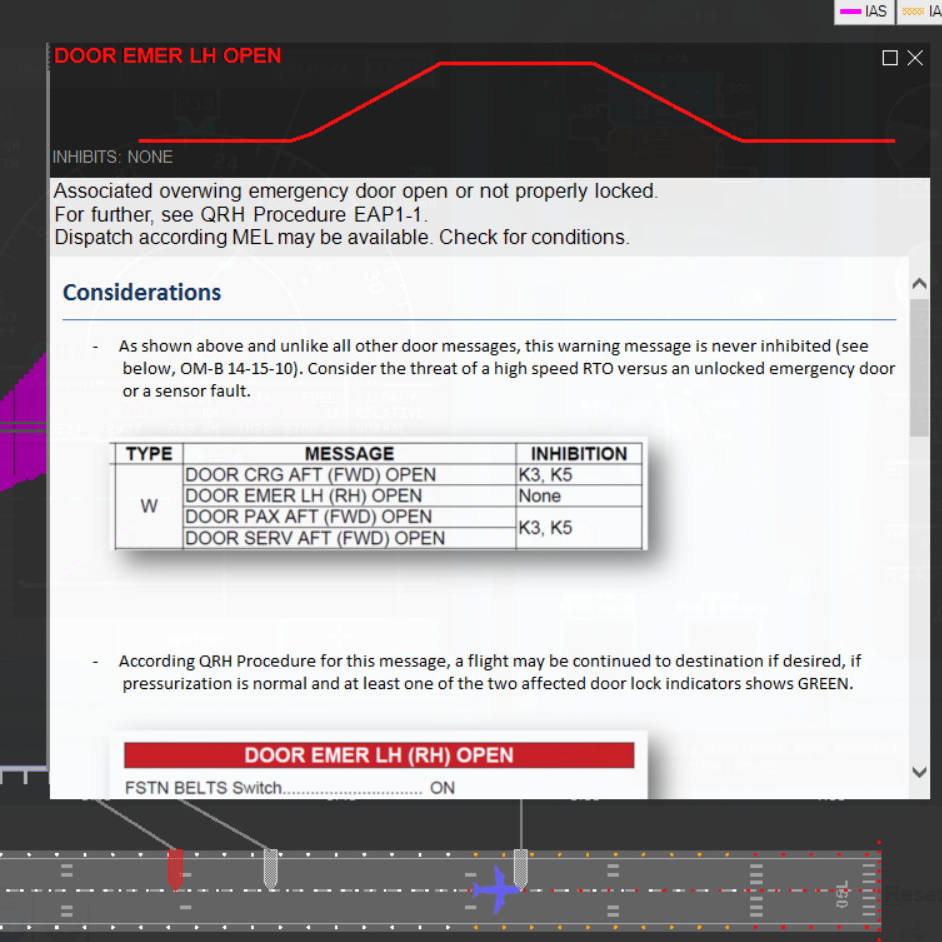
Task: Click the blue aircraft icon on the runway
Action: (497, 889)
